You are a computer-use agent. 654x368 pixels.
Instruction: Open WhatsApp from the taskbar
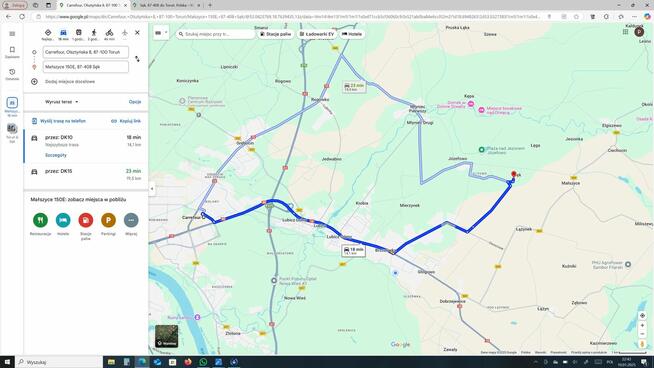pos(203,362)
